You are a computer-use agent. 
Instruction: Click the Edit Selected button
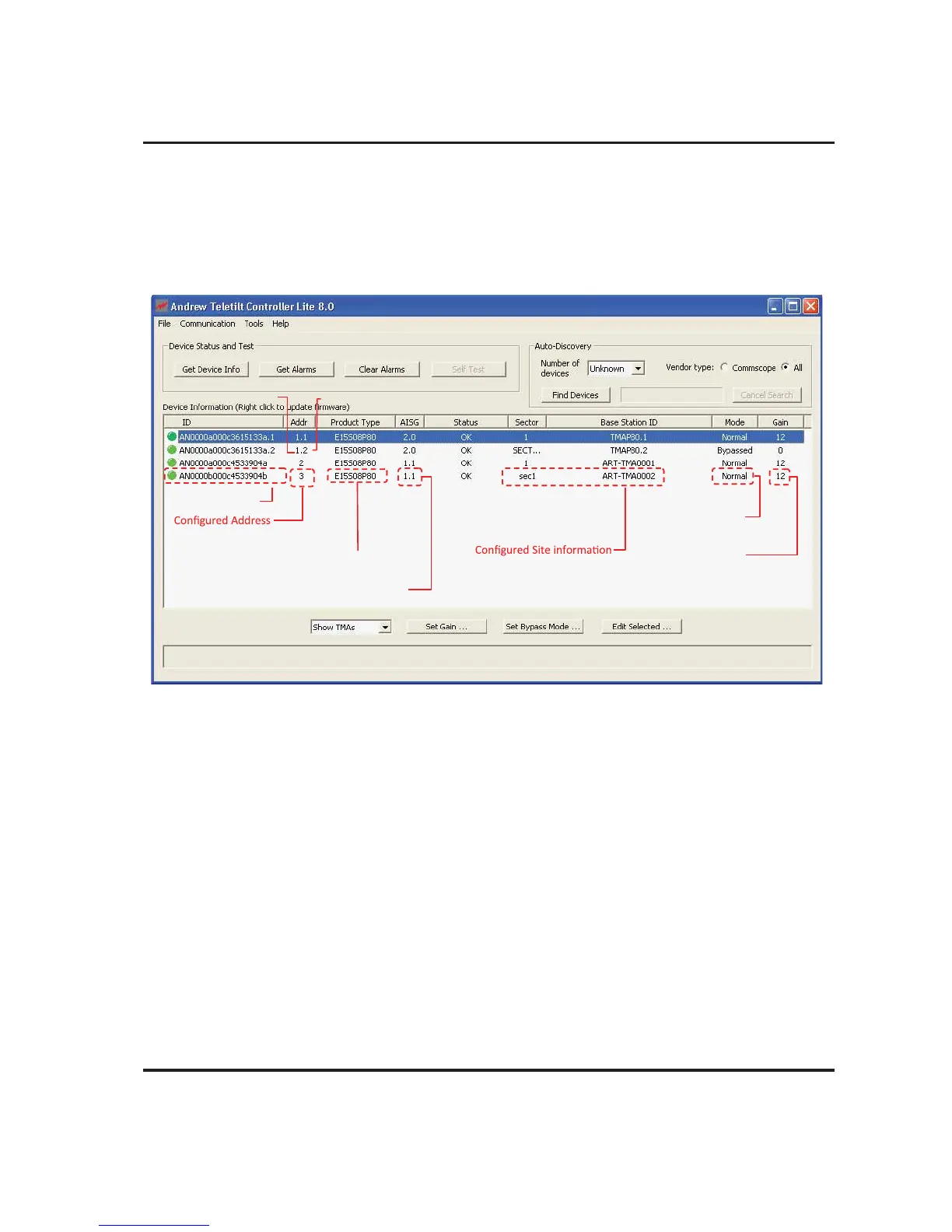point(642,626)
